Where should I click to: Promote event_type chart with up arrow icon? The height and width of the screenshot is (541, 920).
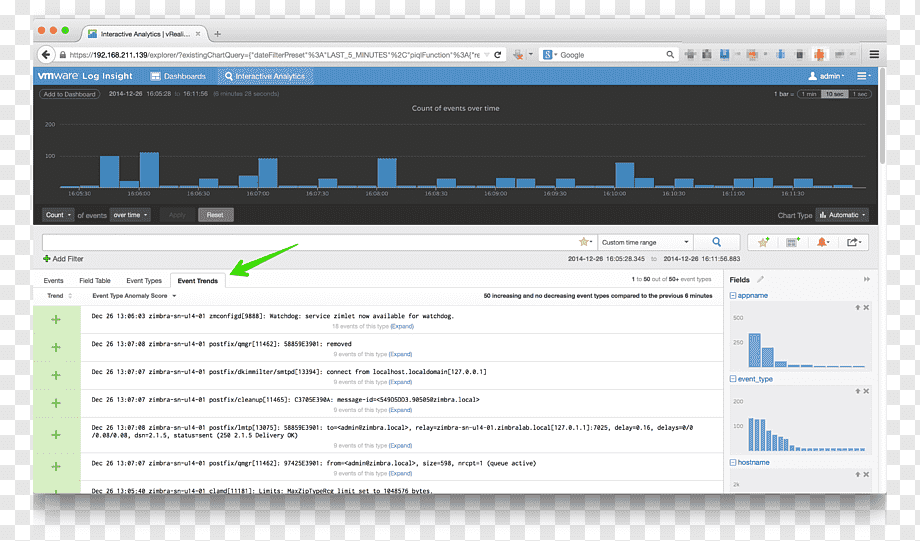point(857,391)
